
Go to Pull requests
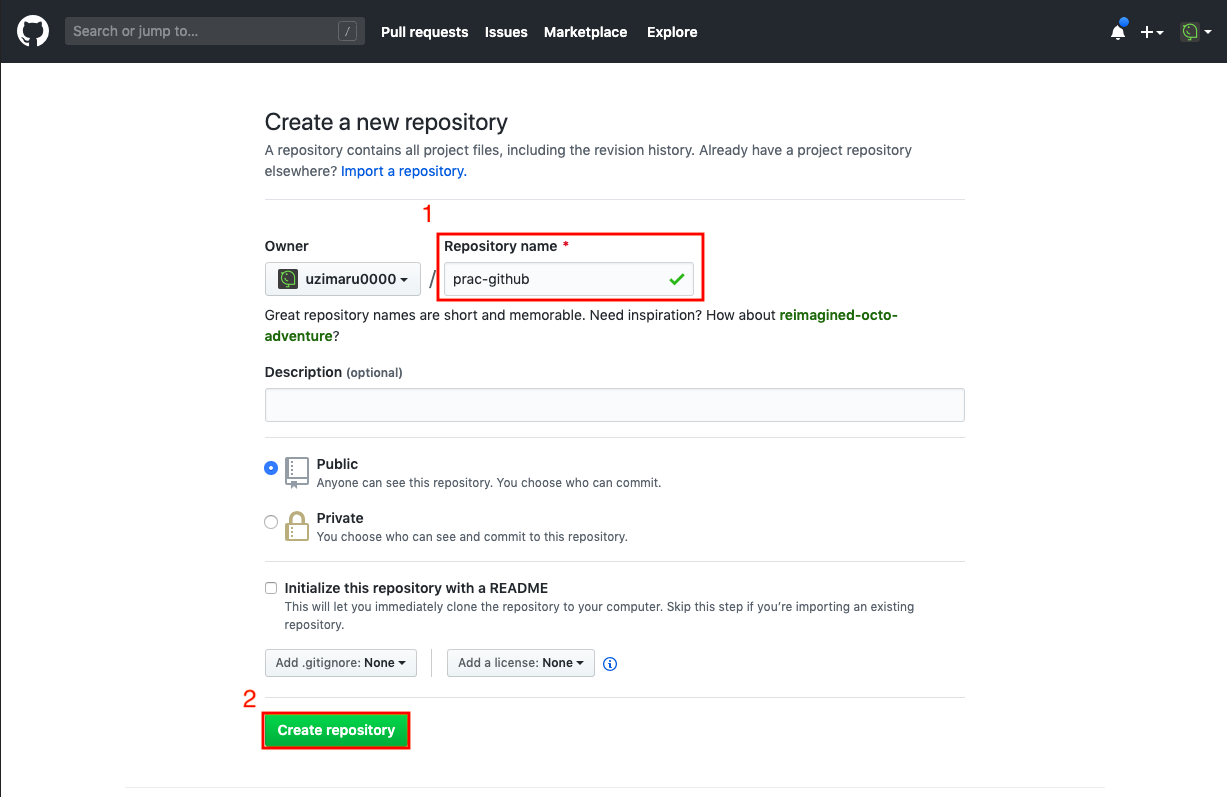click(x=424, y=32)
